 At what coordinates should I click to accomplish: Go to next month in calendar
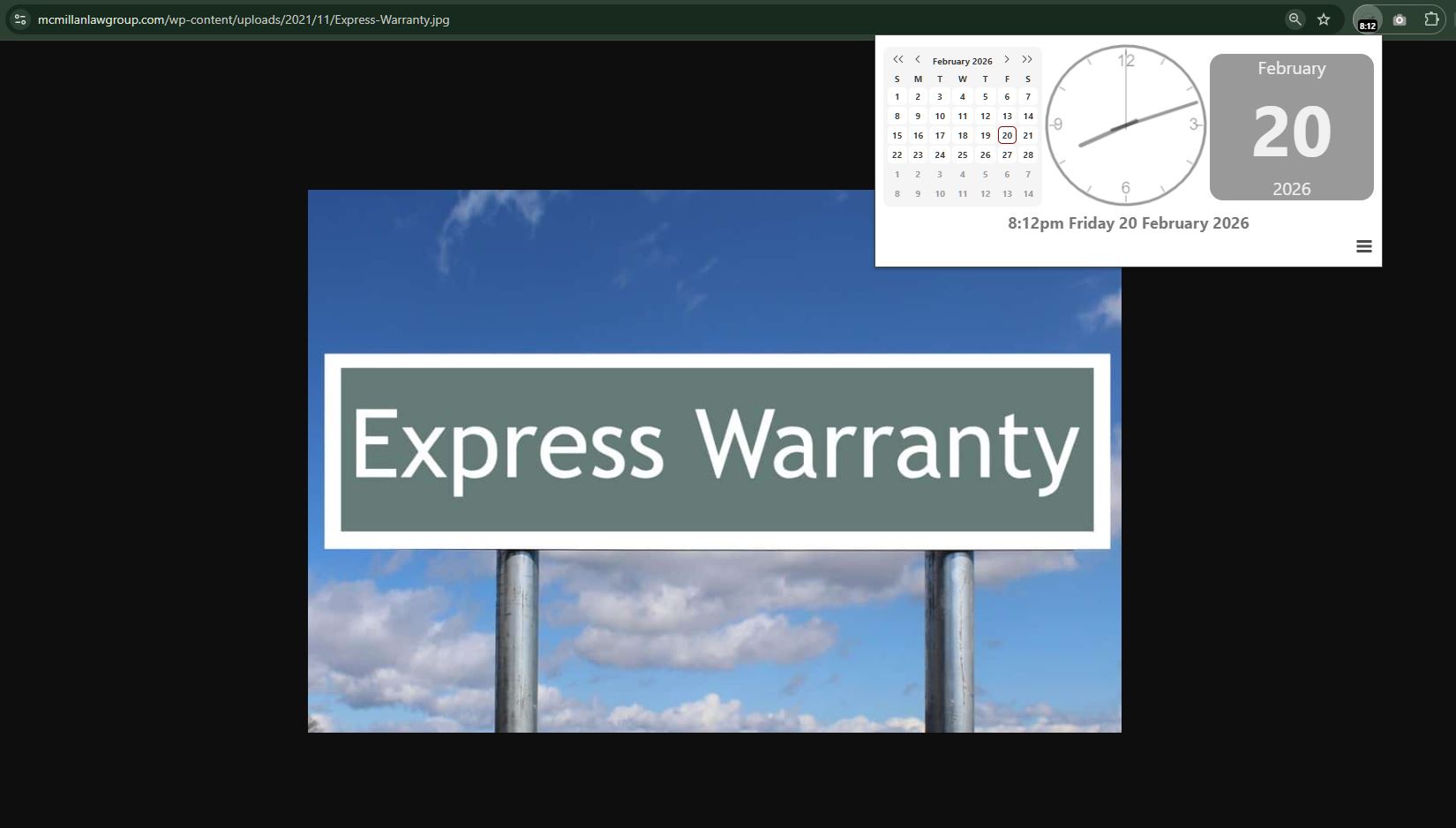1007,60
